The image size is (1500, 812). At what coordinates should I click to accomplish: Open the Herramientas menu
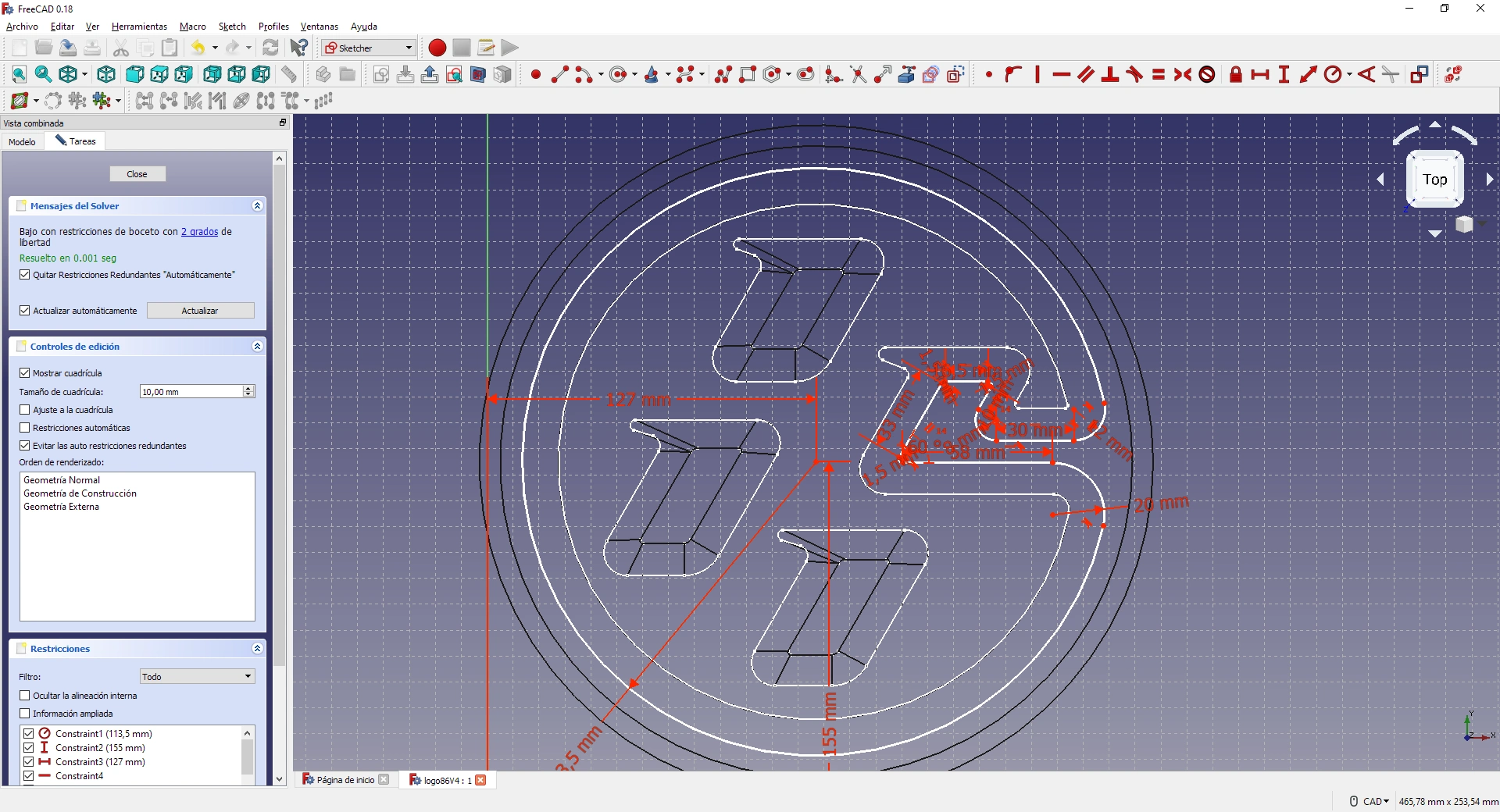[139, 27]
